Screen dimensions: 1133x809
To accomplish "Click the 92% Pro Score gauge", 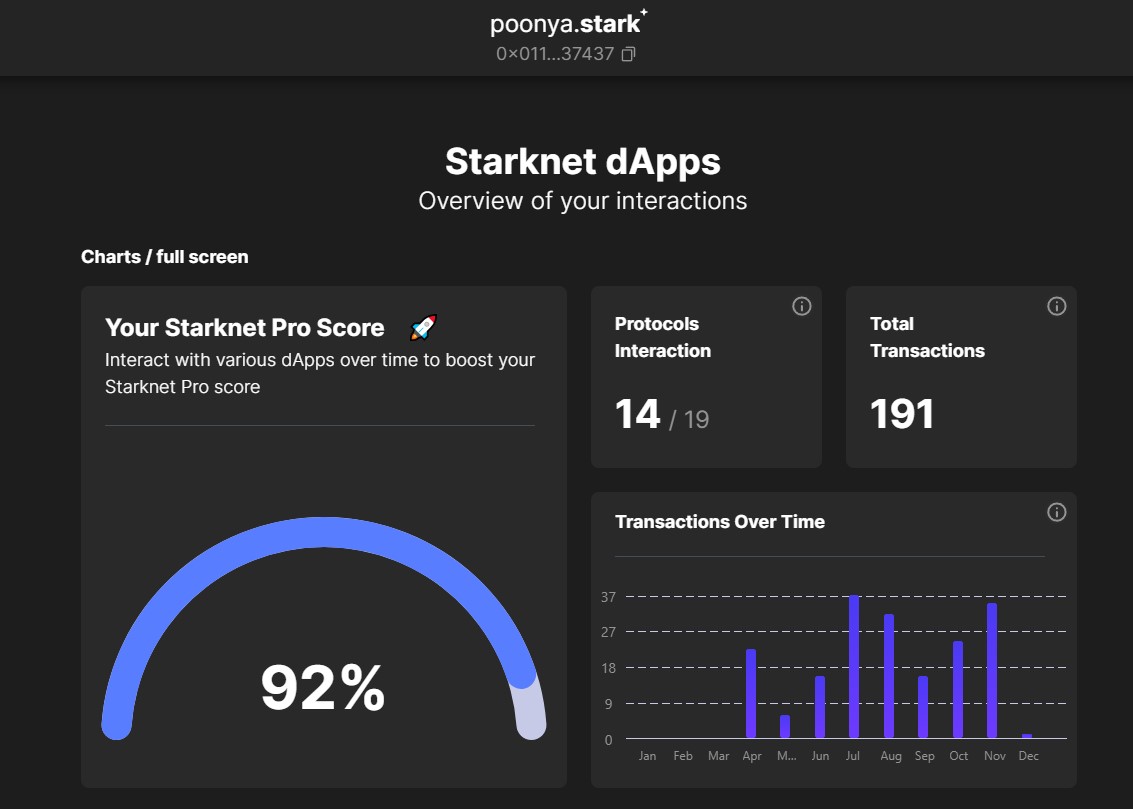I will click(x=322, y=688).
